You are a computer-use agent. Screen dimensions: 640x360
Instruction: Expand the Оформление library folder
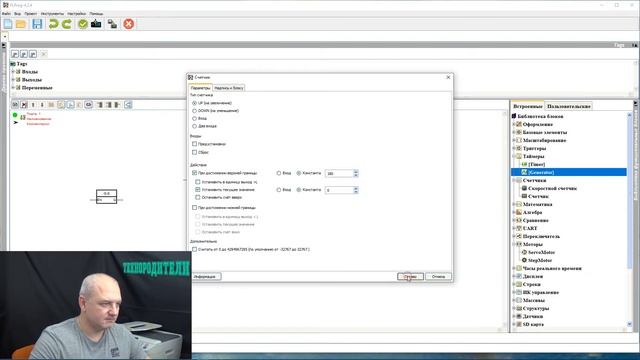[514, 124]
